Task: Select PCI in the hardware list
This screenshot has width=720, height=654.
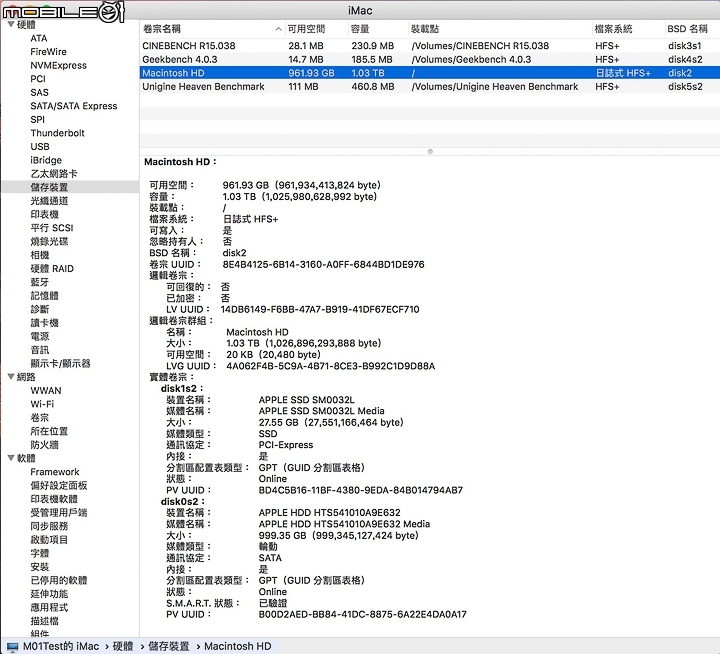Action: point(38,79)
